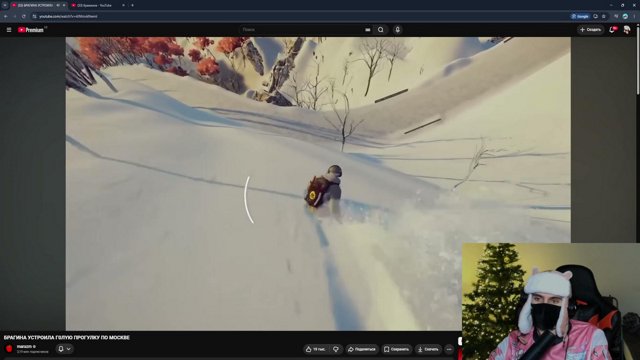Open the Create (Создать) button
The width and height of the screenshot is (640, 360).
click(590, 30)
